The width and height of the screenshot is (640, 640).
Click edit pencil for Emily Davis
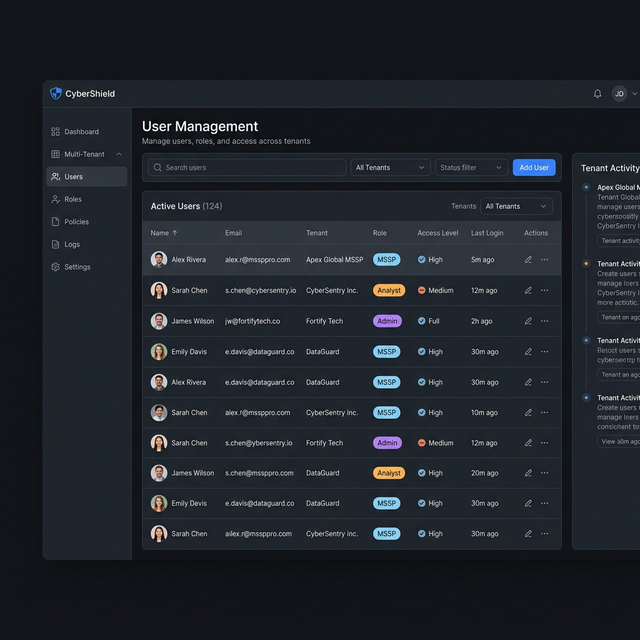528,351
